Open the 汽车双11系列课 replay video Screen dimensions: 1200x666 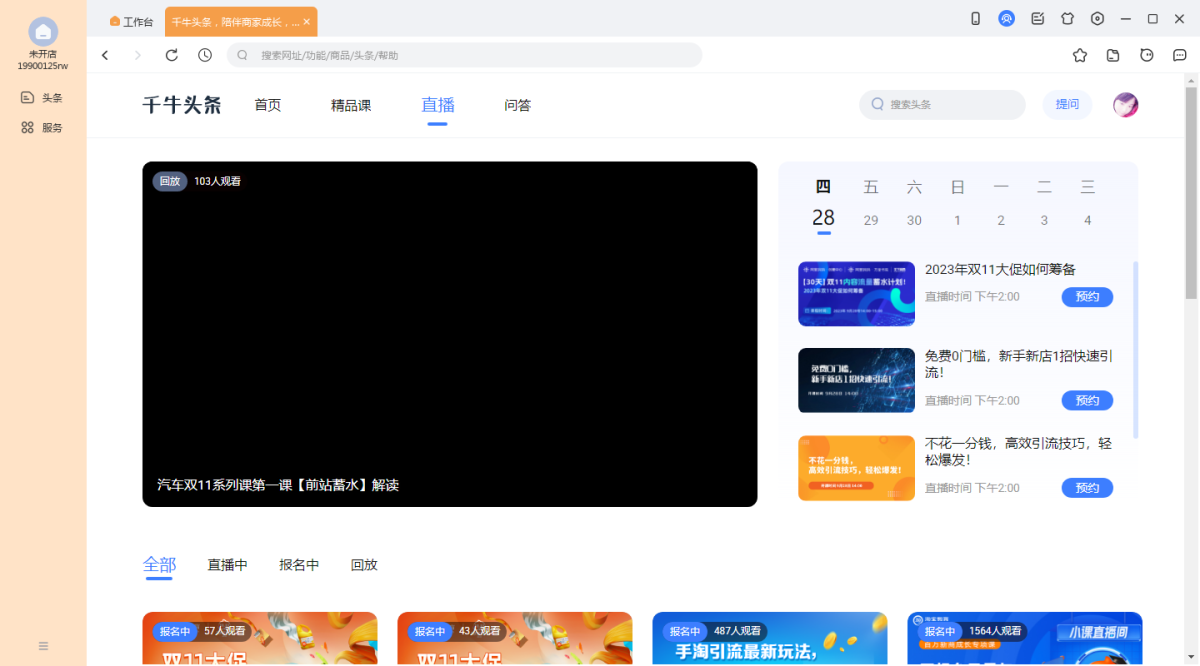coord(450,334)
